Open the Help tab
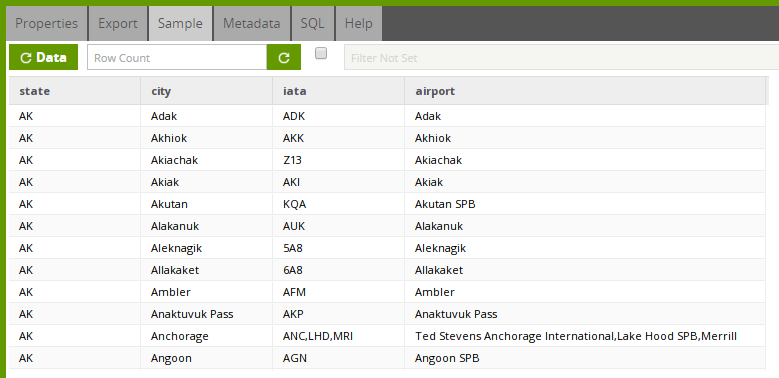This screenshot has height=378, width=779. 359,23
